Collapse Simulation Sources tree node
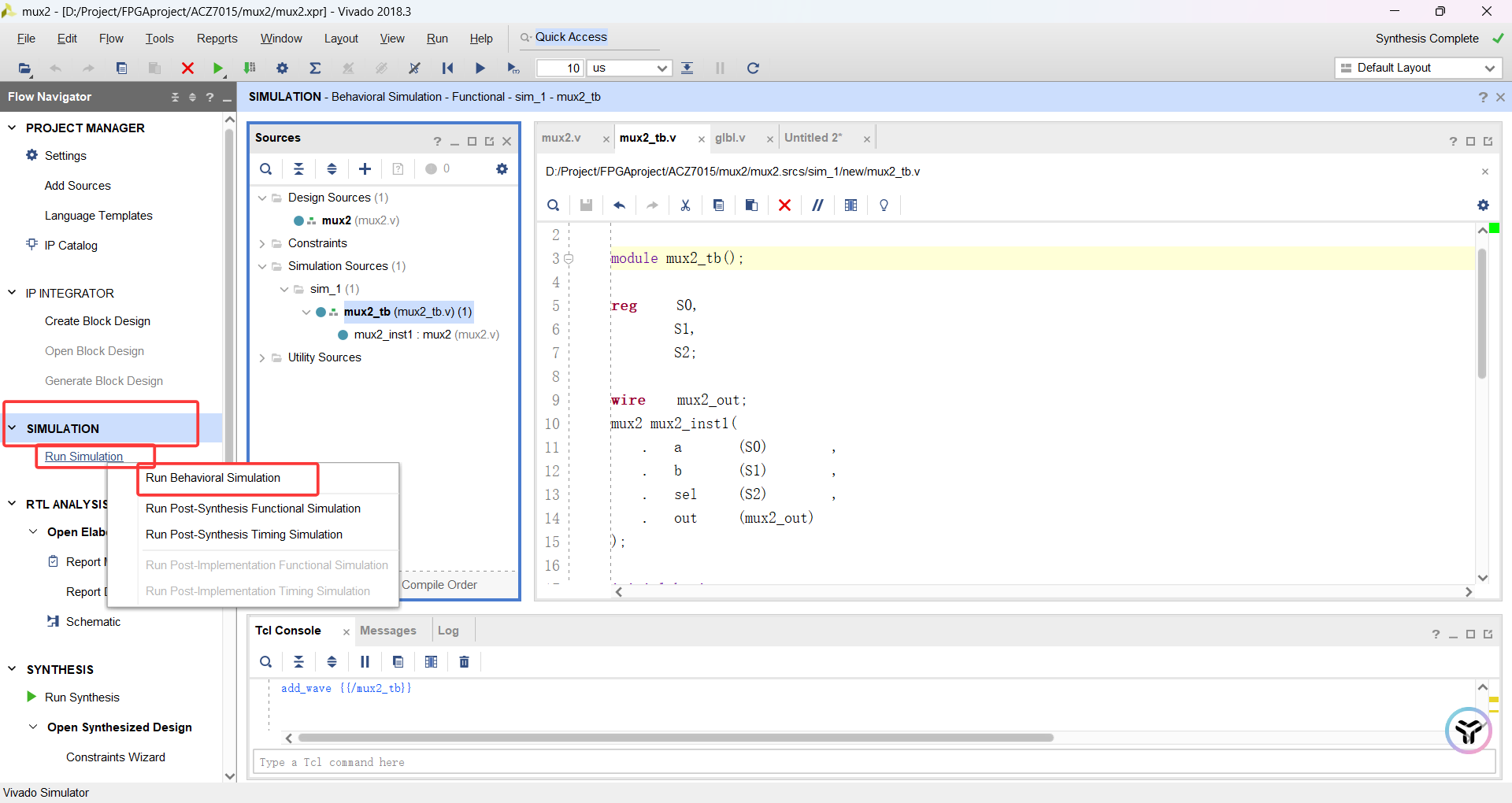The width and height of the screenshot is (1512, 803). [x=262, y=266]
